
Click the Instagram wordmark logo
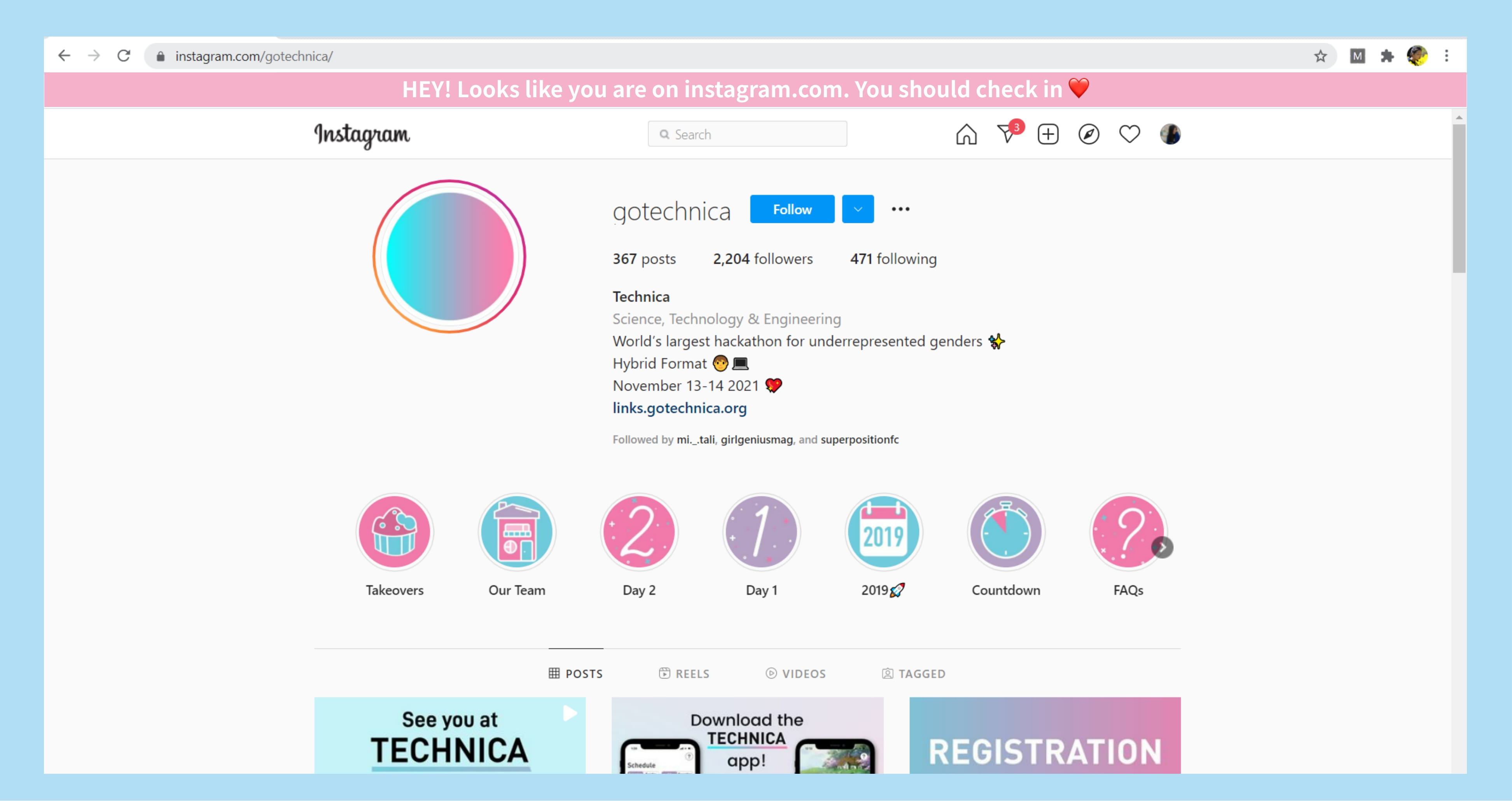(x=362, y=135)
